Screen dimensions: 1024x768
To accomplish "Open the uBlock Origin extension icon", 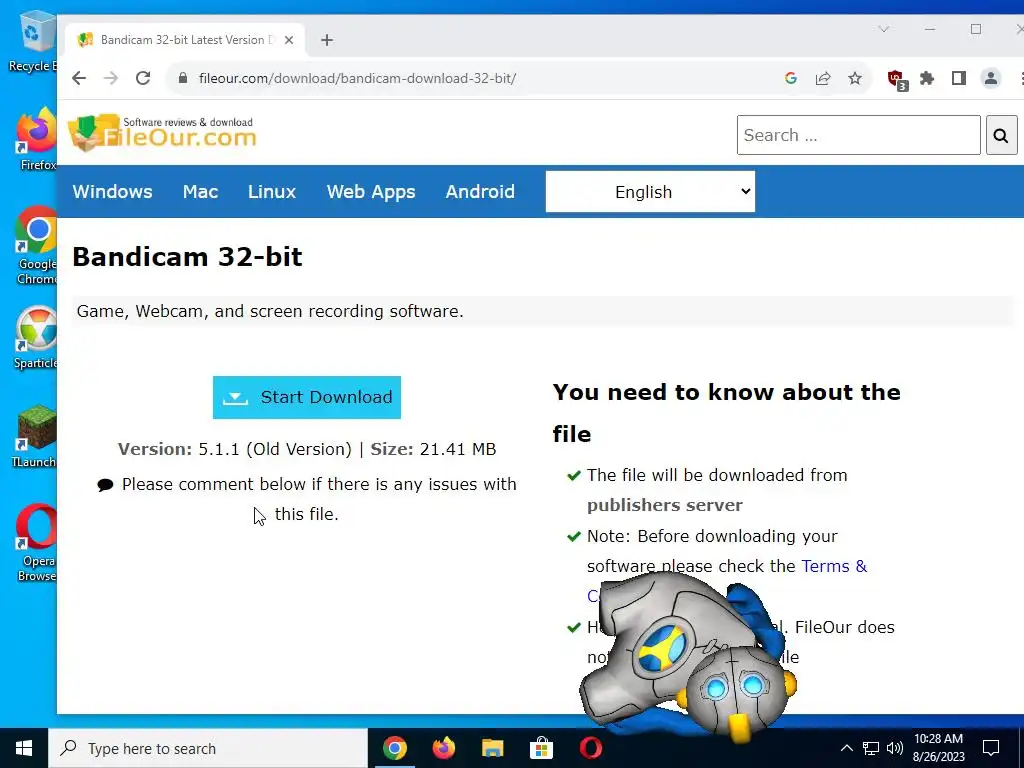I will (x=897, y=80).
